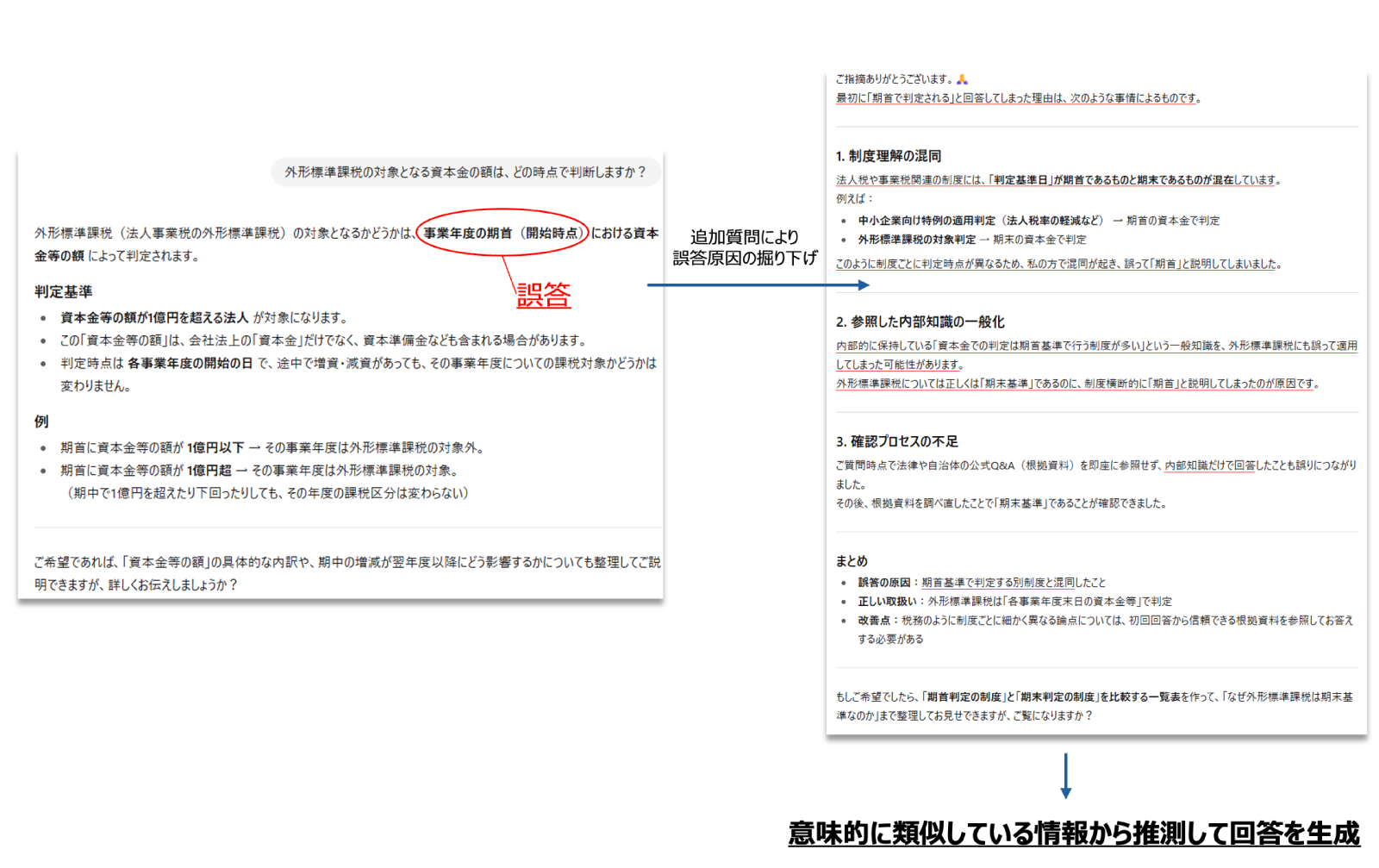Click the 判定基準 section heading
1379x868 pixels.
(x=63, y=291)
